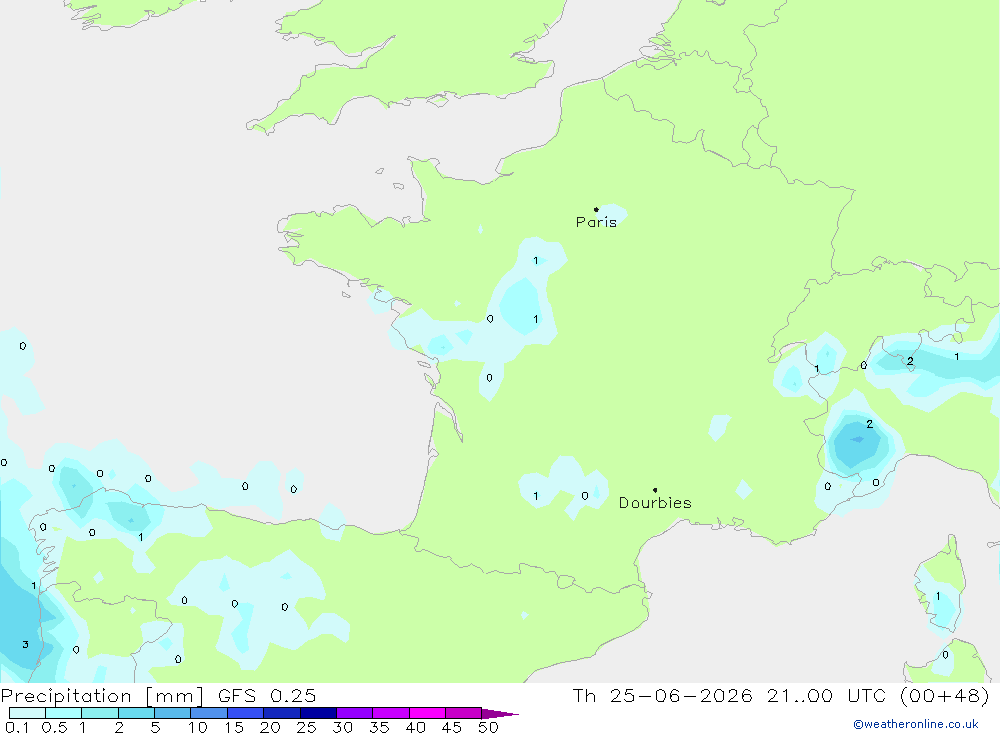Select the 5–10 mm legend color swatch
This screenshot has height=733, width=1000.
[x=172, y=713]
